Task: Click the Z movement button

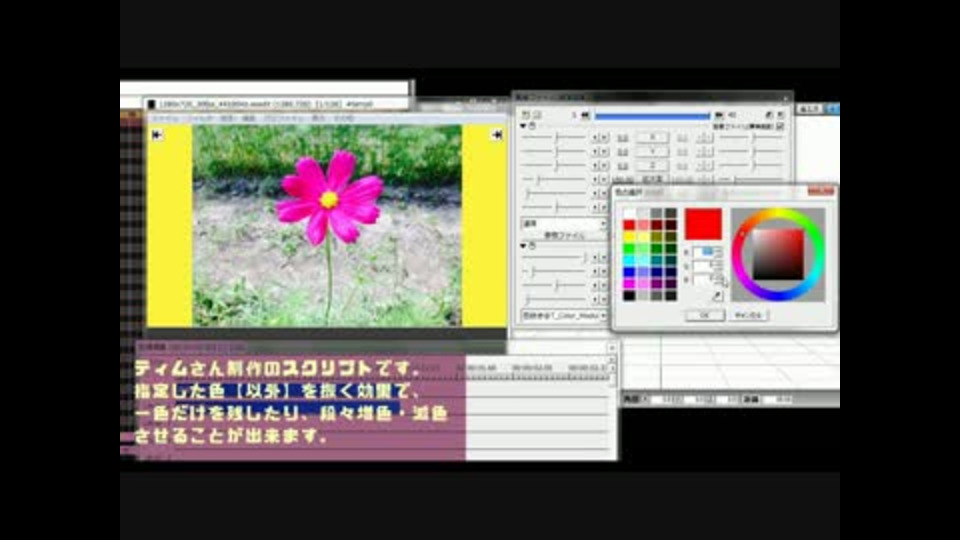Action: point(652,165)
